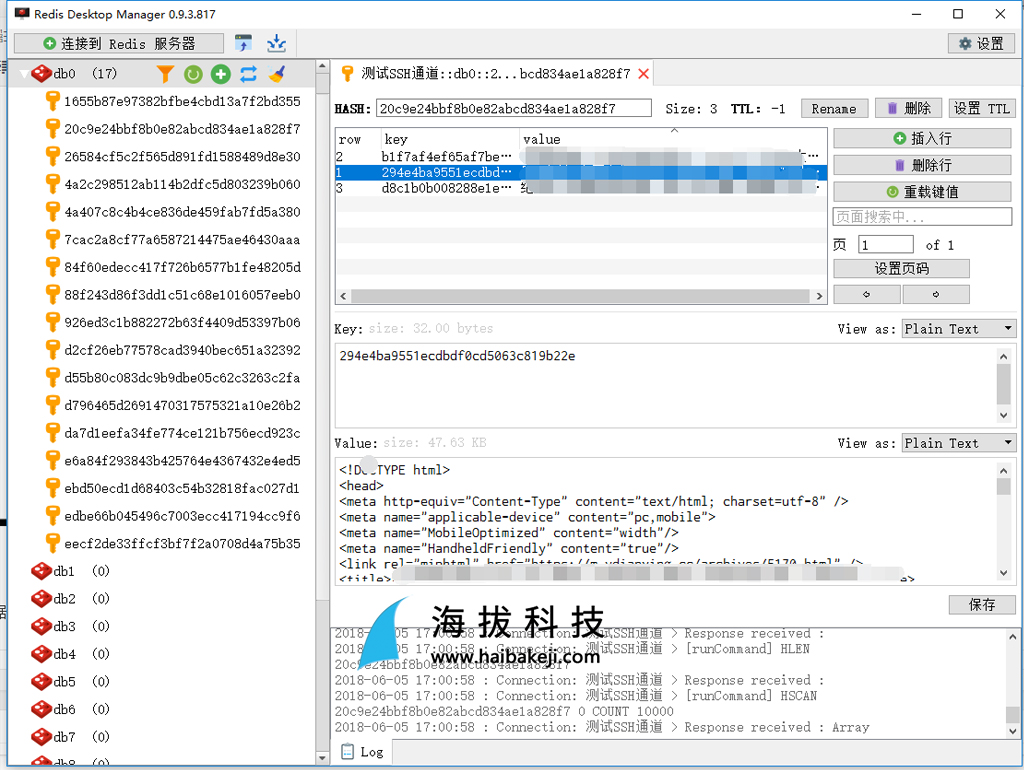Close the 测试SSH通道 key tab
This screenshot has width=1024, height=770.
643,74
